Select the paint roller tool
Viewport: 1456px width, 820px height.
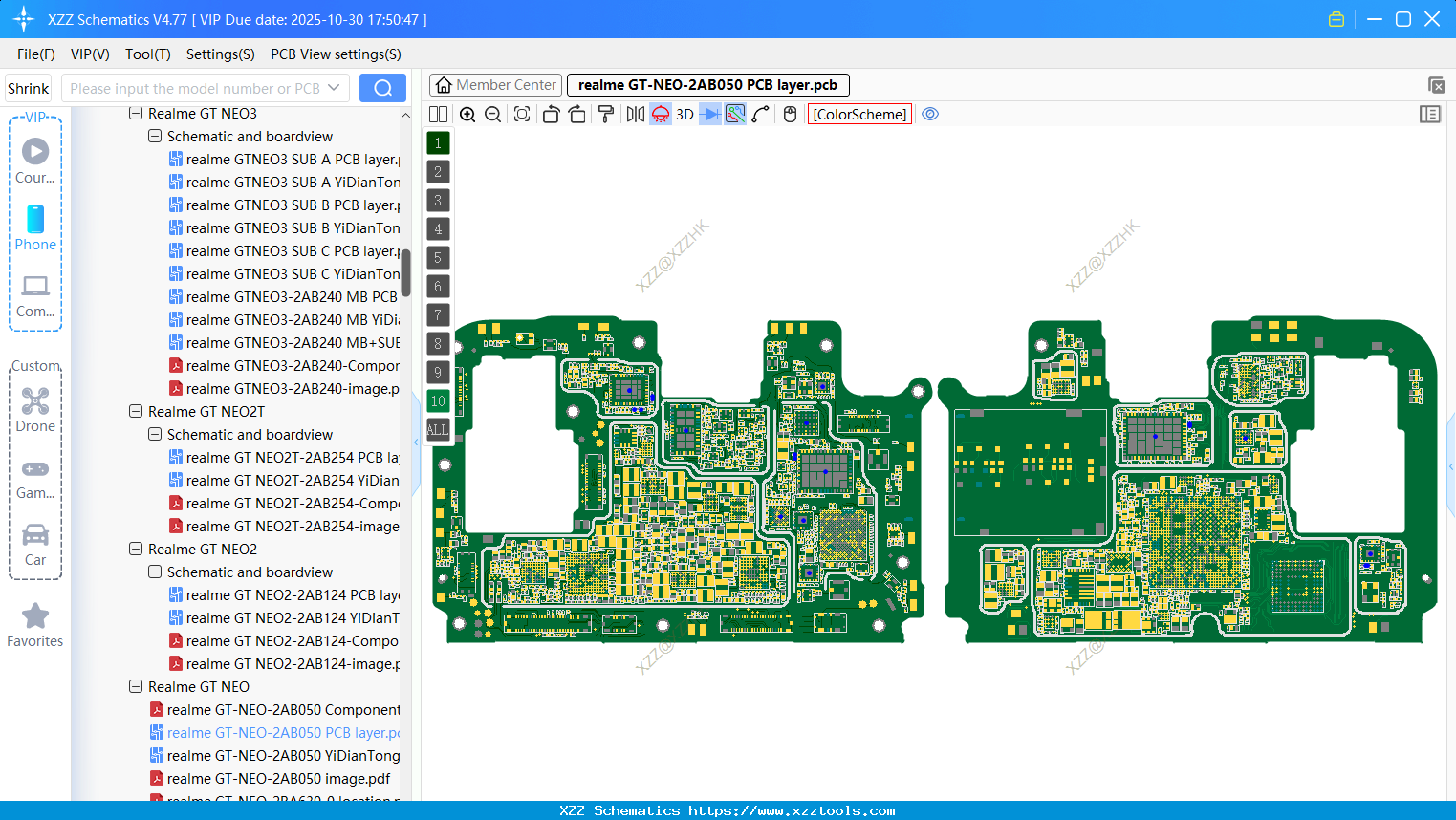point(606,115)
